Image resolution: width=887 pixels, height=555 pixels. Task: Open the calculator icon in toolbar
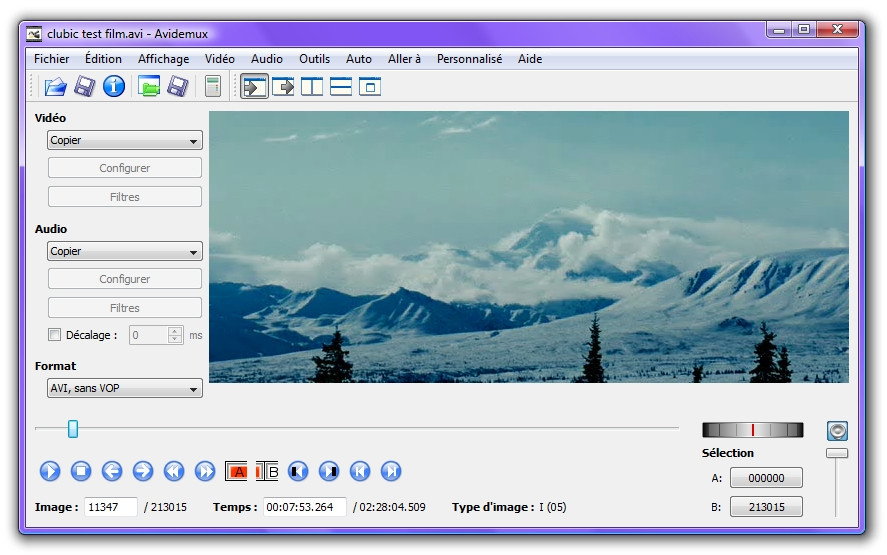pyautogui.click(x=212, y=87)
